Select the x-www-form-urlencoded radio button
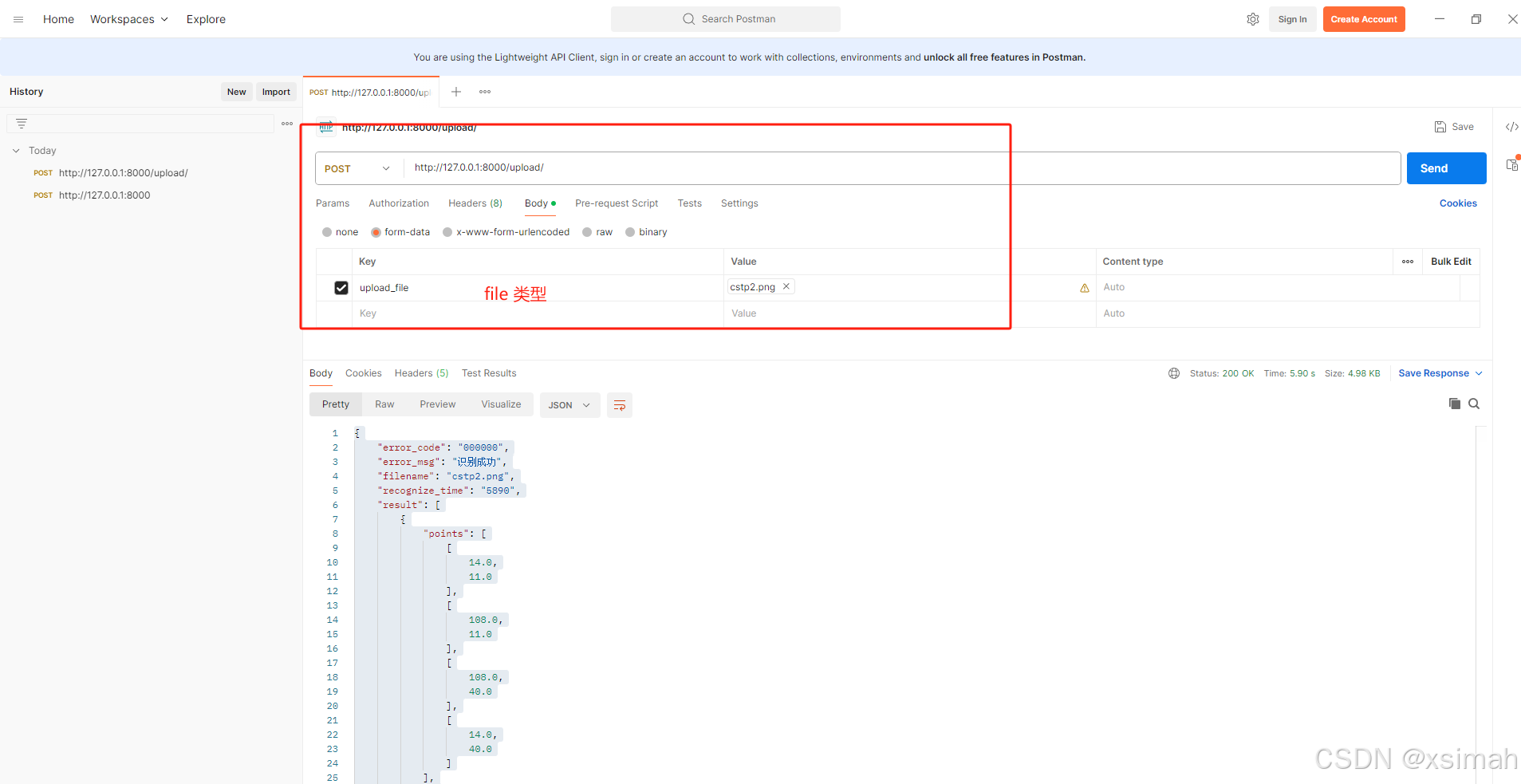This screenshot has height=784, width=1521. (447, 232)
